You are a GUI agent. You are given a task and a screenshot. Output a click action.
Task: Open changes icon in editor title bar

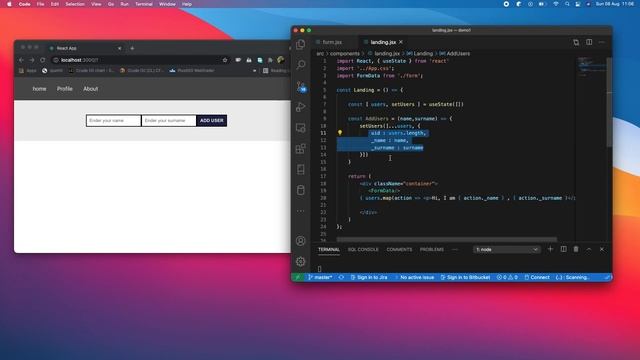pyautogui.click(x=576, y=42)
